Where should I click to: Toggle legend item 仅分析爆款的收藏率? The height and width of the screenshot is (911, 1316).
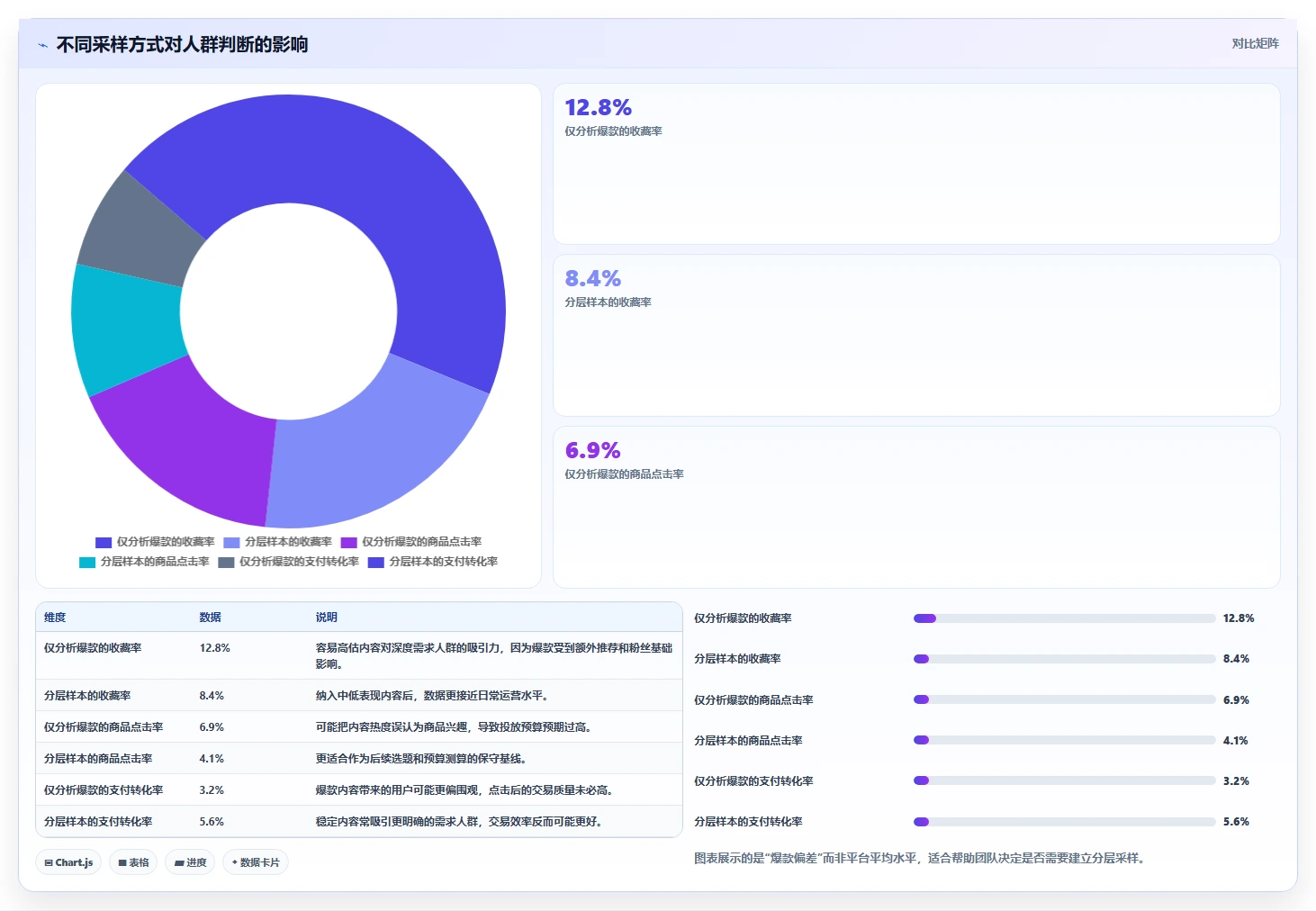click(155, 542)
